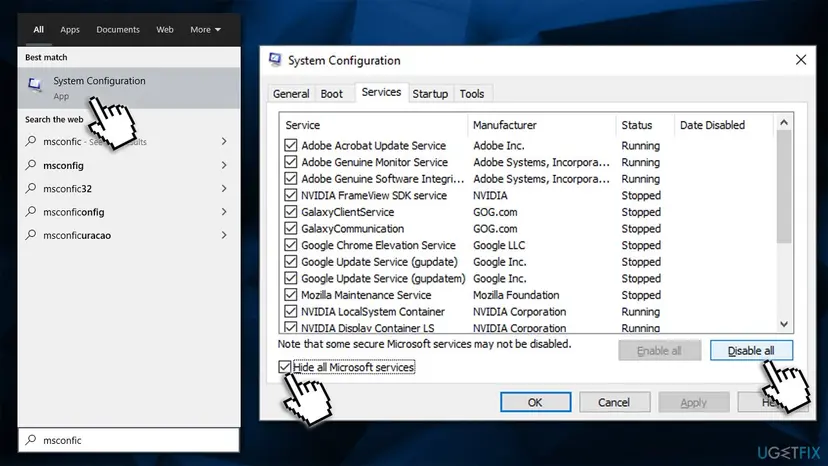Uncheck Google Chrome Elevation Service
Viewport: 828px width, 466px height.
290,245
